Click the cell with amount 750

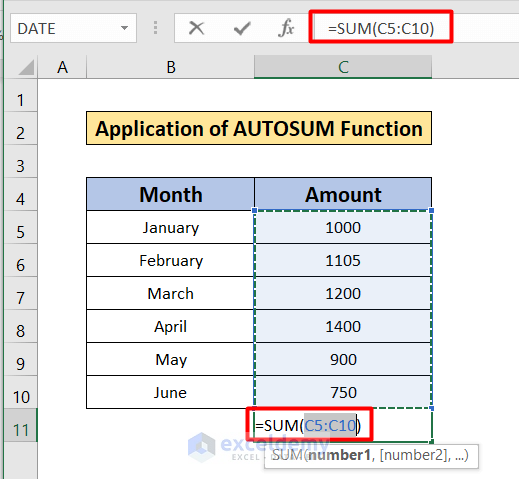pos(343,392)
